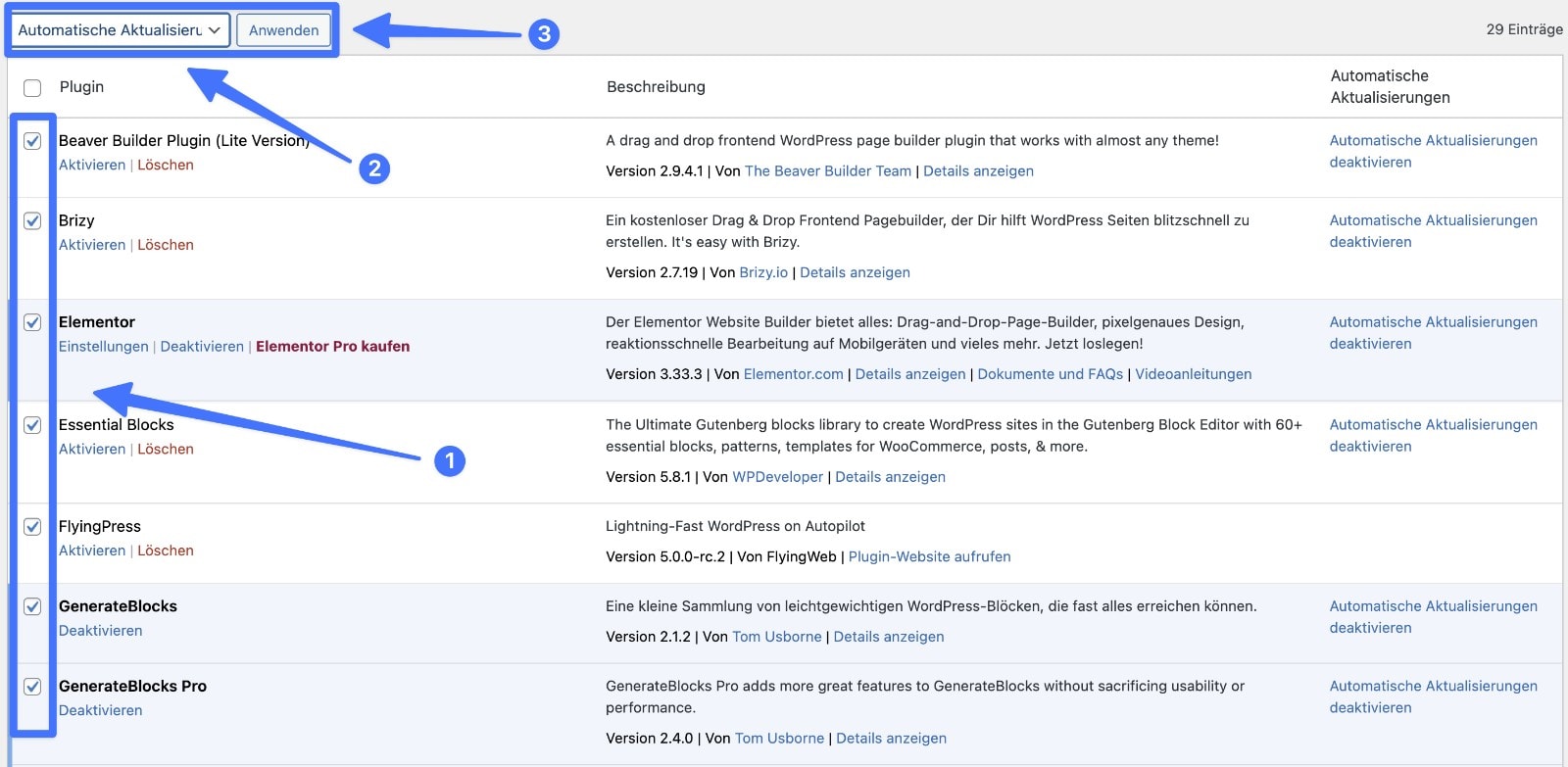
Task: Activate the Essential Blocks plugin
Action: (x=92, y=449)
